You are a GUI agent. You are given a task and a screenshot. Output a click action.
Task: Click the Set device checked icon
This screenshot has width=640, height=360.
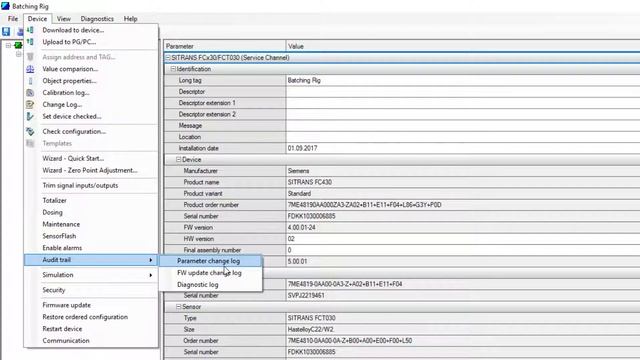pyautogui.click(x=30, y=116)
